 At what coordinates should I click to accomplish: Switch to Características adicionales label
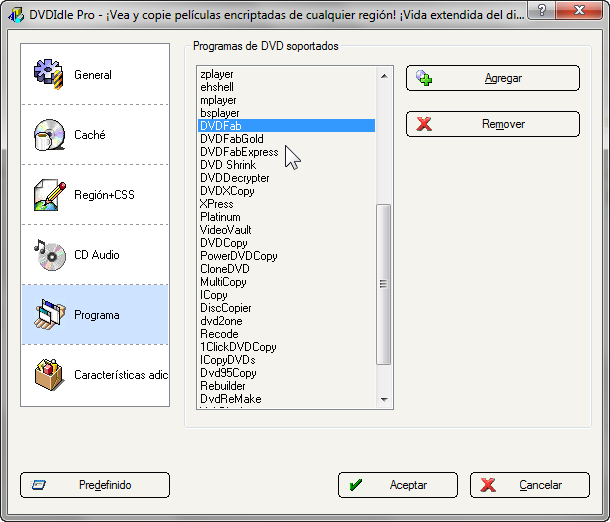point(121,375)
